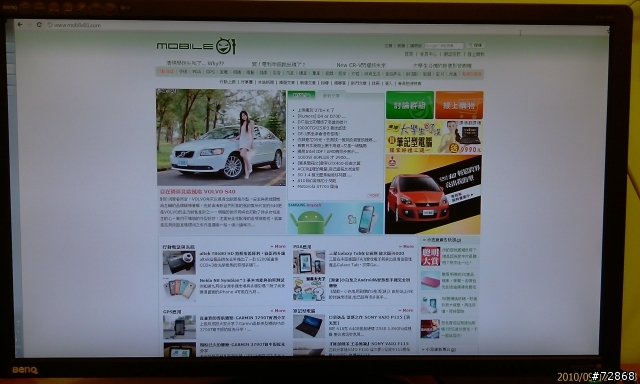Screen dimensions: 640x384
Task: Click the "New CR-V" headline link
Action: pyautogui.click(x=361, y=65)
